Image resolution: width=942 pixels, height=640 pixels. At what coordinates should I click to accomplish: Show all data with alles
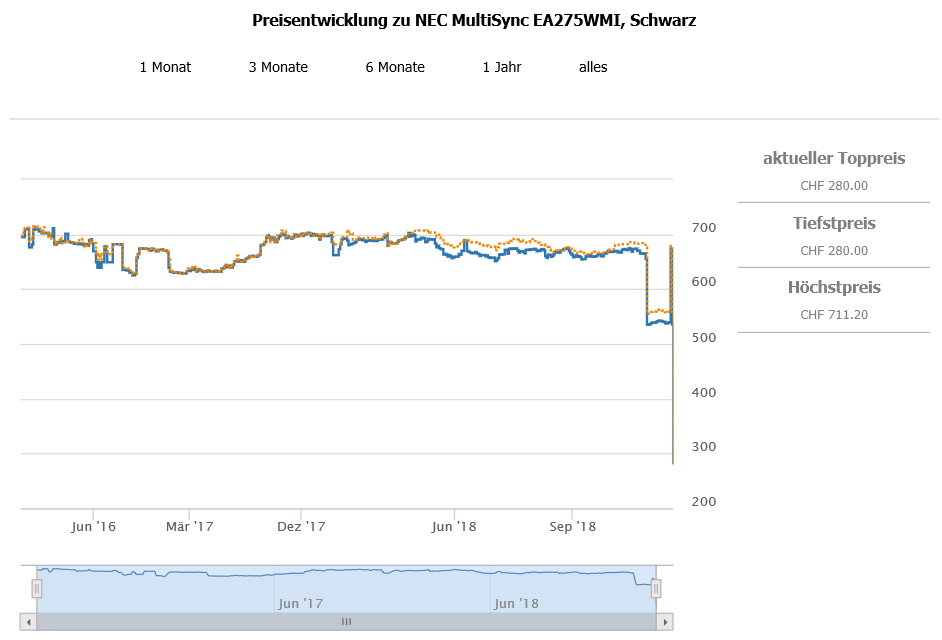coord(593,67)
